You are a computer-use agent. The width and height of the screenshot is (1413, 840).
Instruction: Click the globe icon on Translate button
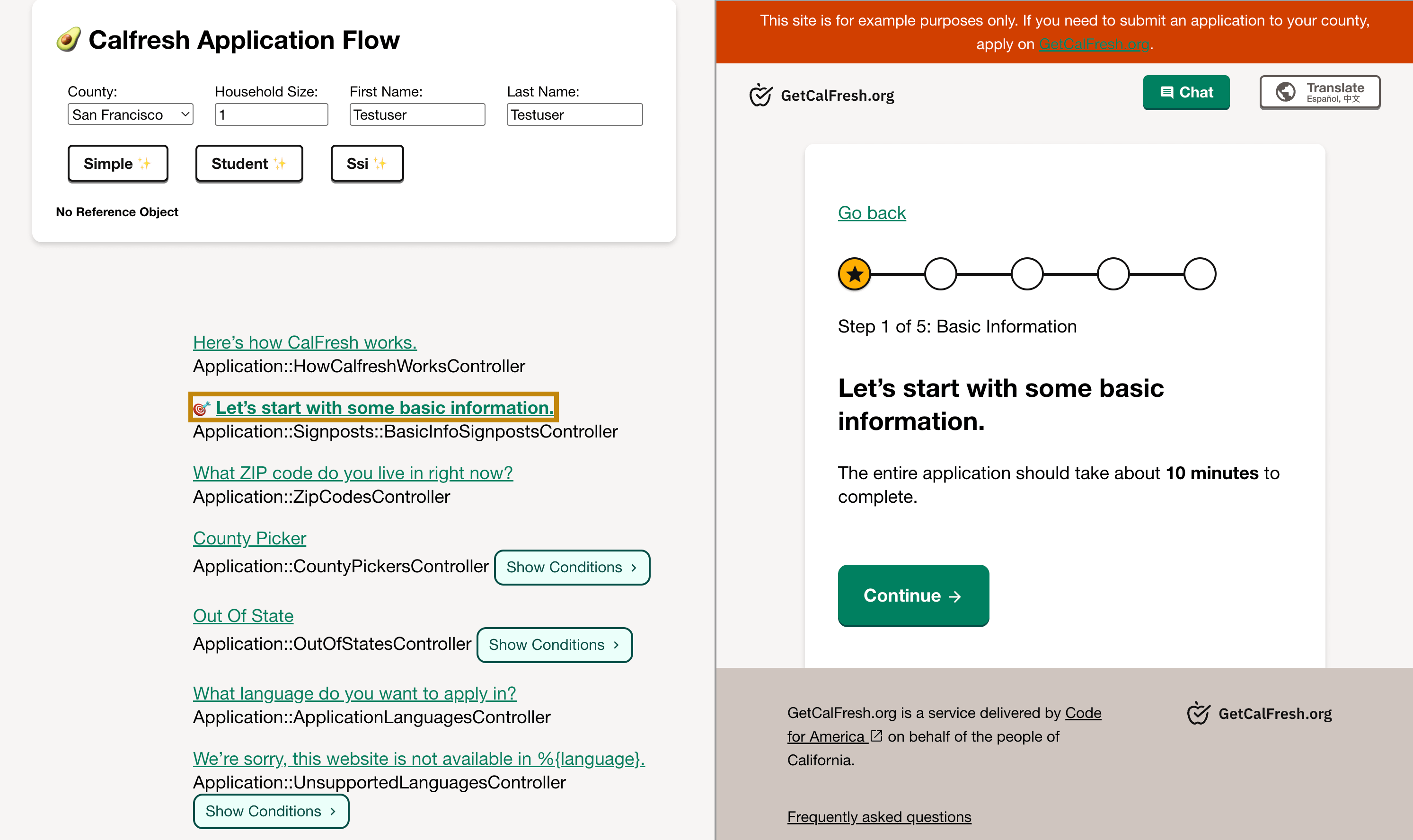1285,92
